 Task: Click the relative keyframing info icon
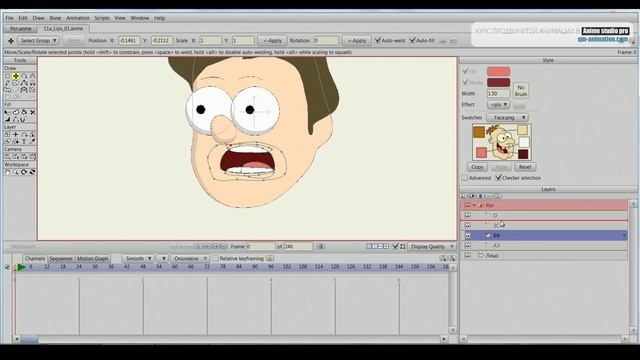click(x=270, y=258)
